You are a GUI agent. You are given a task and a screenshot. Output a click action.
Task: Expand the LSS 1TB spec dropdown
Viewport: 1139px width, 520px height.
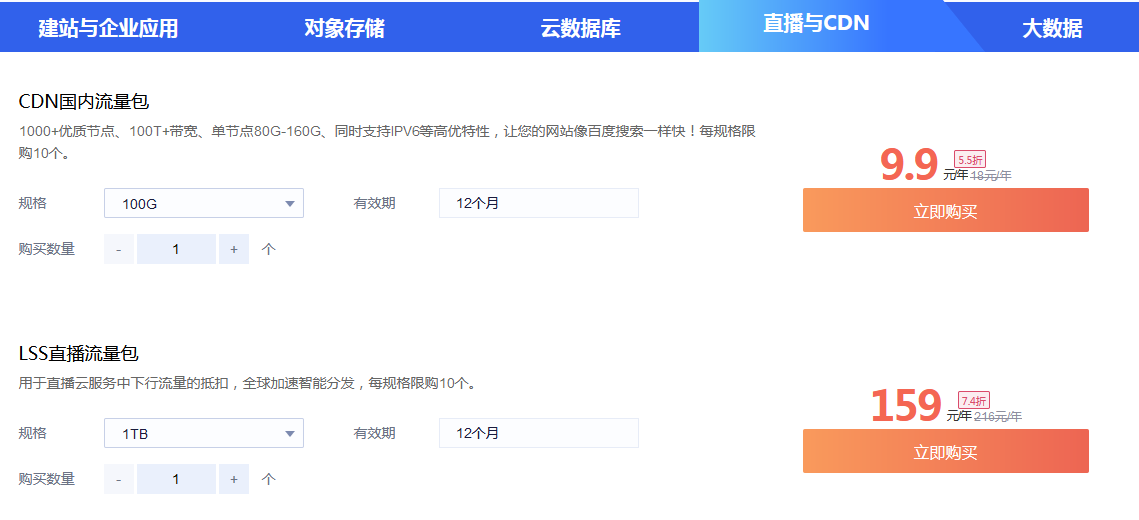[204, 434]
